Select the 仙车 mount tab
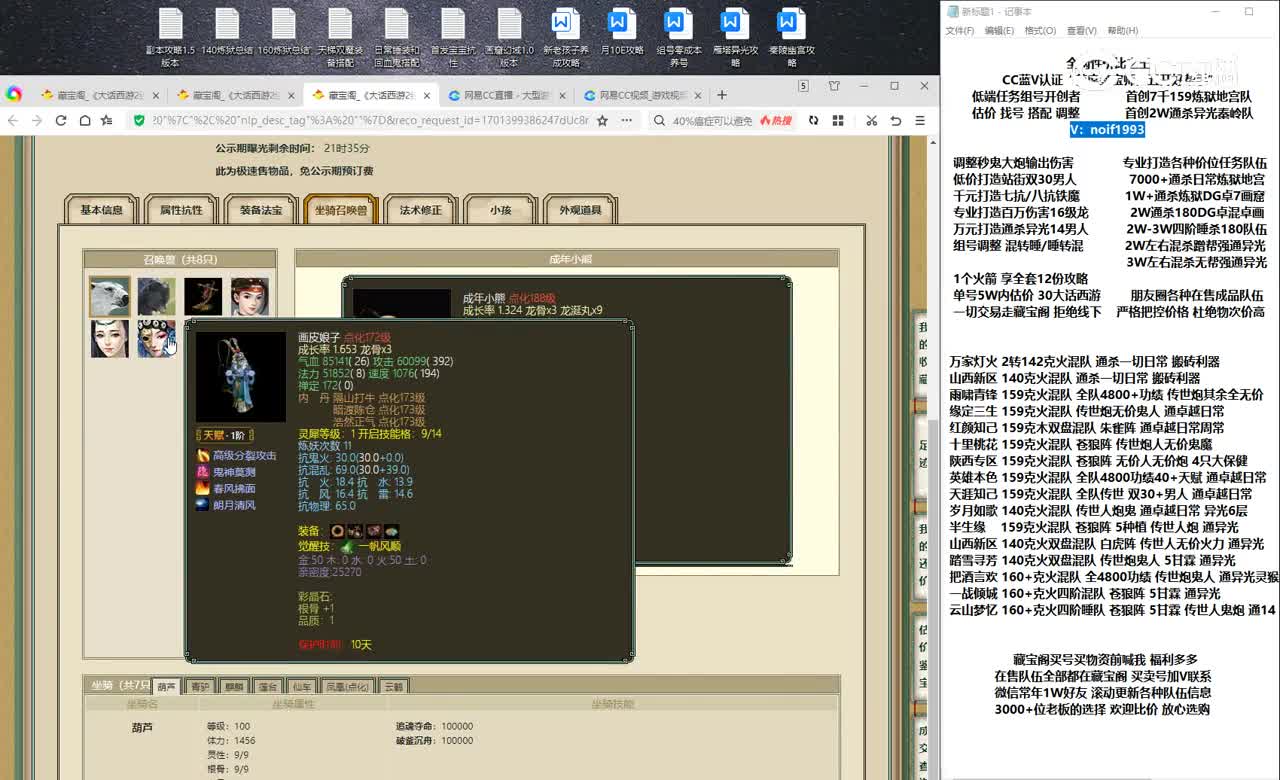This screenshot has width=1280, height=780. click(x=301, y=686)
